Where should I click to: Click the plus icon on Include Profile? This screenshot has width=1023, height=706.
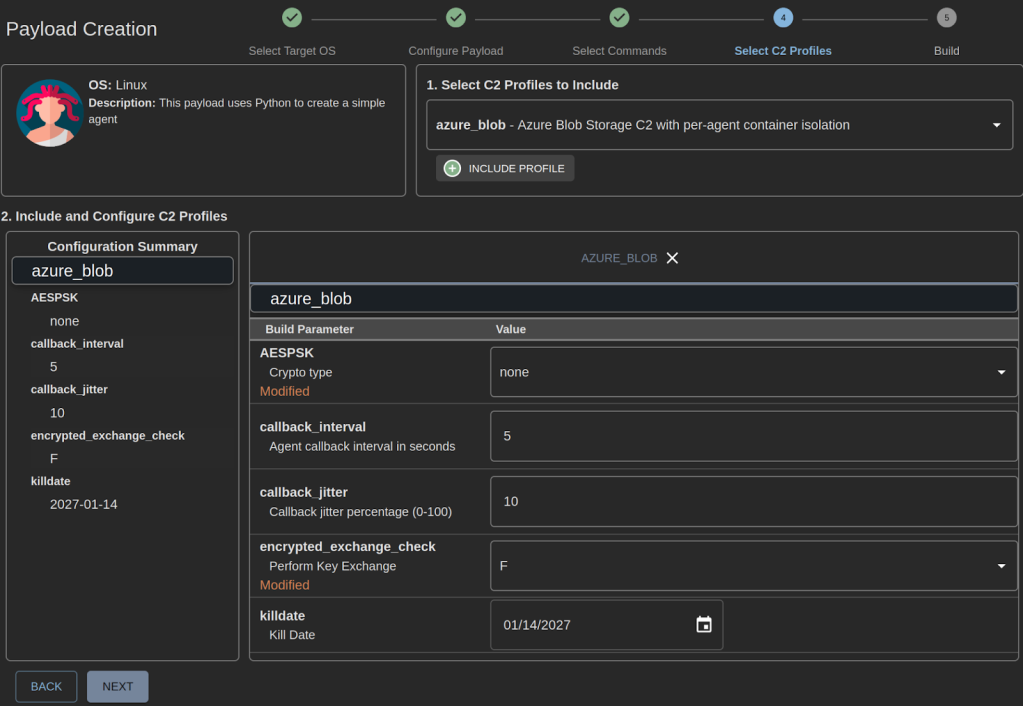click(452, 168)
